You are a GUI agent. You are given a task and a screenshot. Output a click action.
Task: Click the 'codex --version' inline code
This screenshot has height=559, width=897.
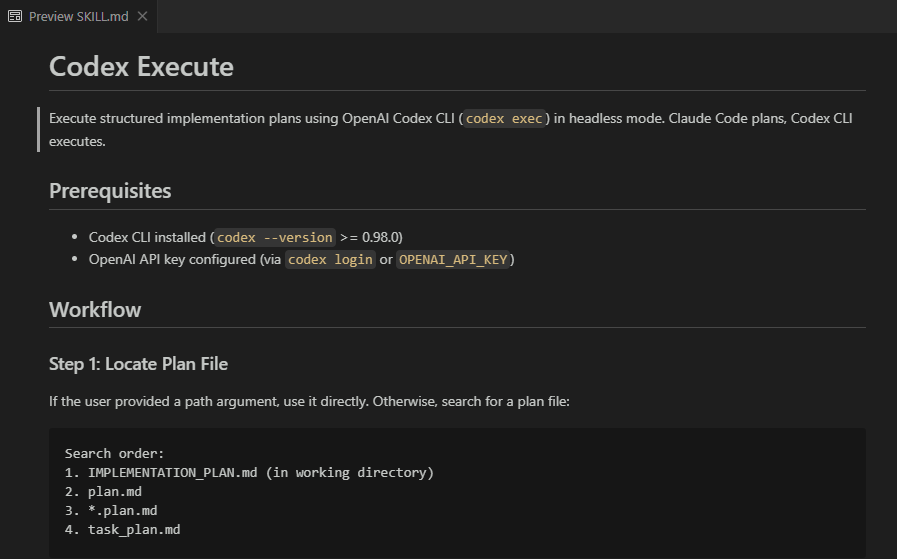coord(275,237)
